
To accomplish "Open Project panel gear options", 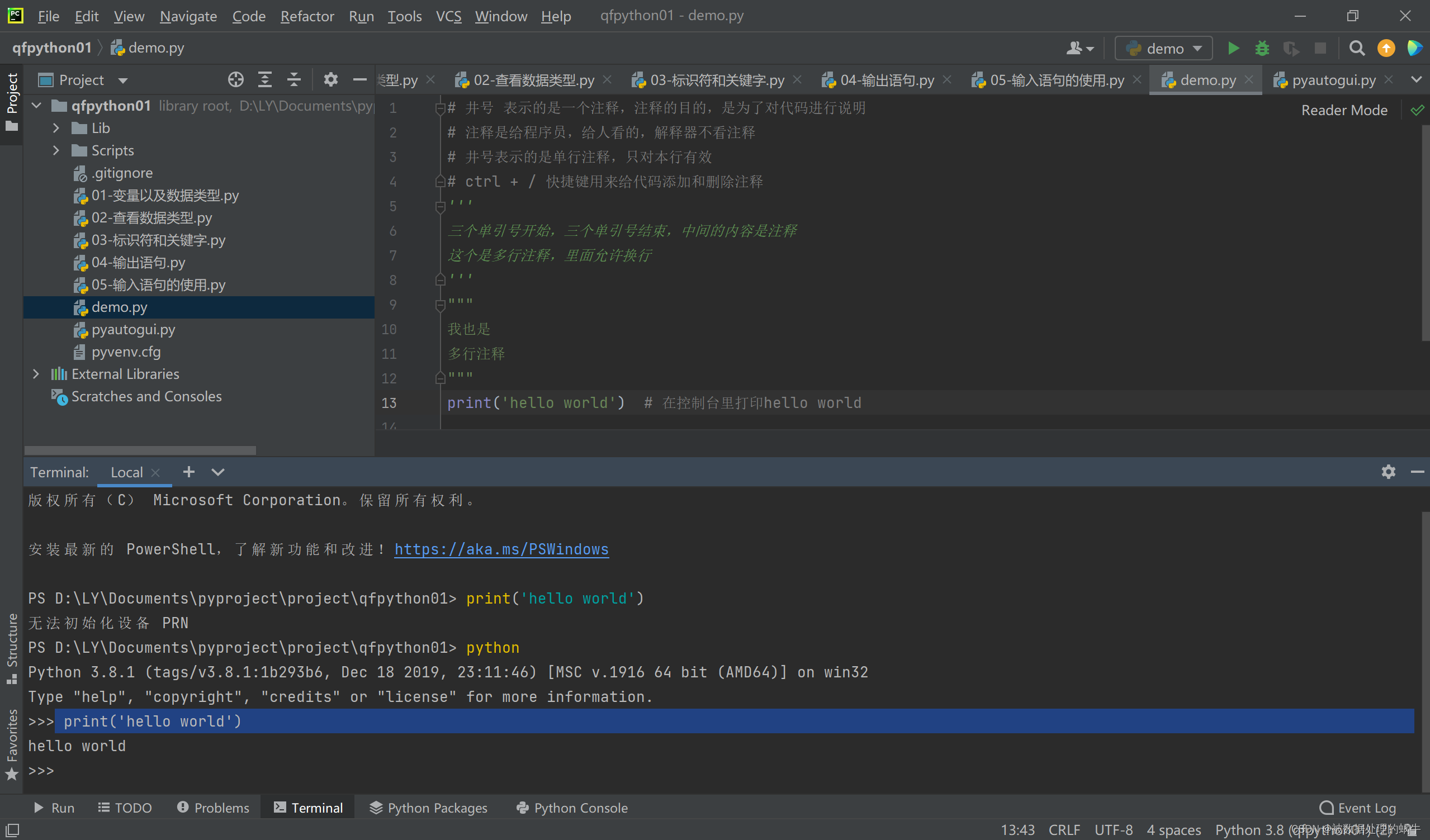I will pyautogui.click(x=330, y=79).
